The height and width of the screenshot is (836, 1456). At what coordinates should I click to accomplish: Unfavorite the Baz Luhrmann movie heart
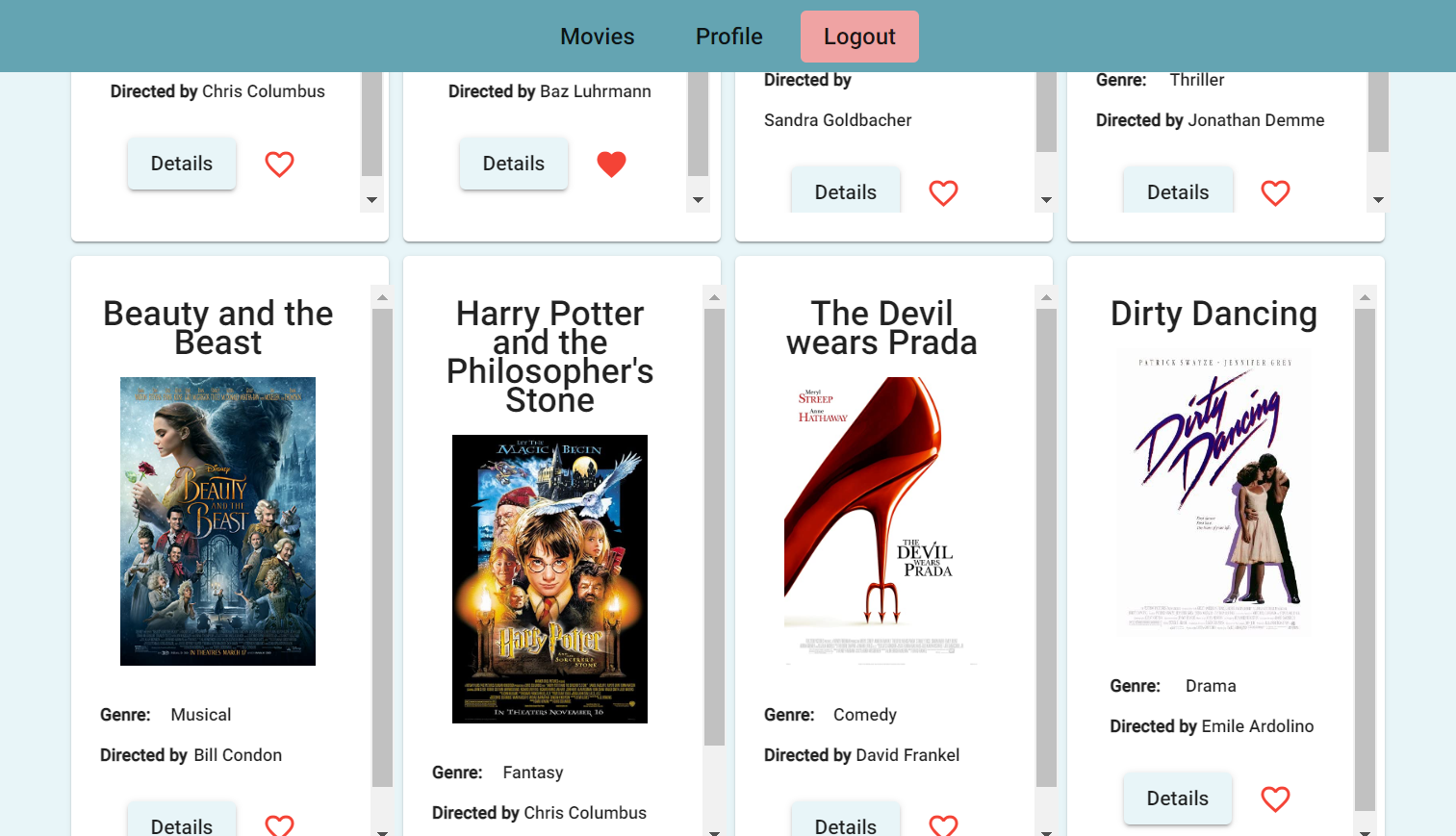pos(611,165)
